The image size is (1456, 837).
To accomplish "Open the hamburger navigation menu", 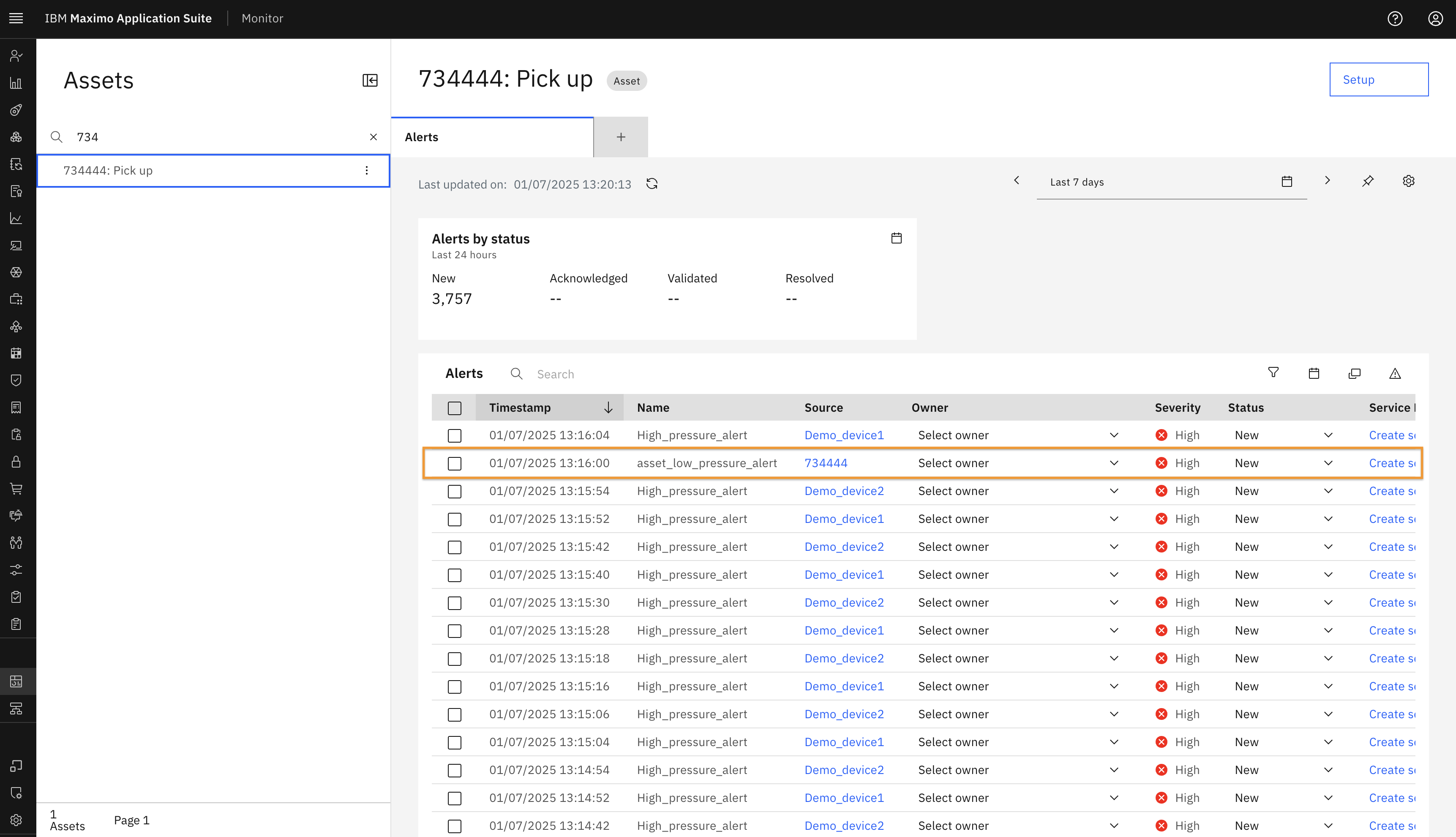I will click(16, 19).
